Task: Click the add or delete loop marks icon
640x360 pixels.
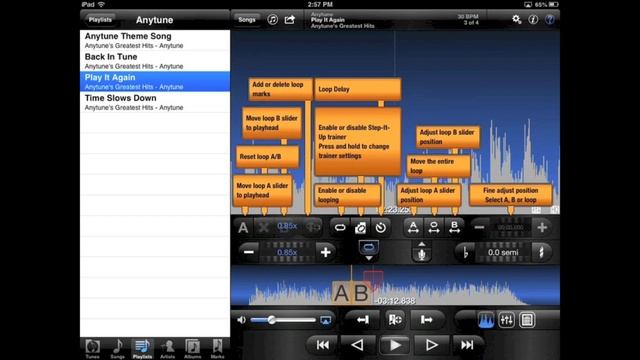Action: pyautogui.click(x=313, y=227)
